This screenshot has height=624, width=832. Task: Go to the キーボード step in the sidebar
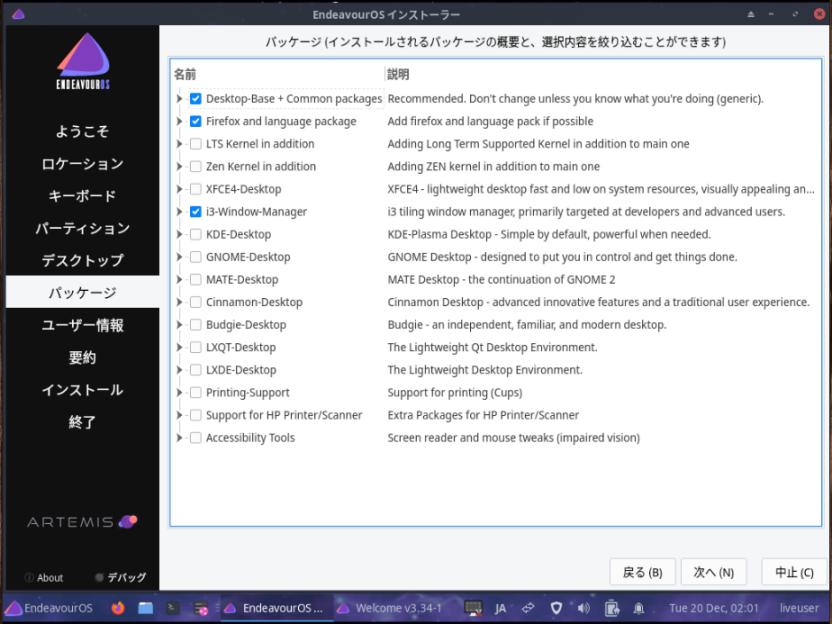tap(82, 196)
